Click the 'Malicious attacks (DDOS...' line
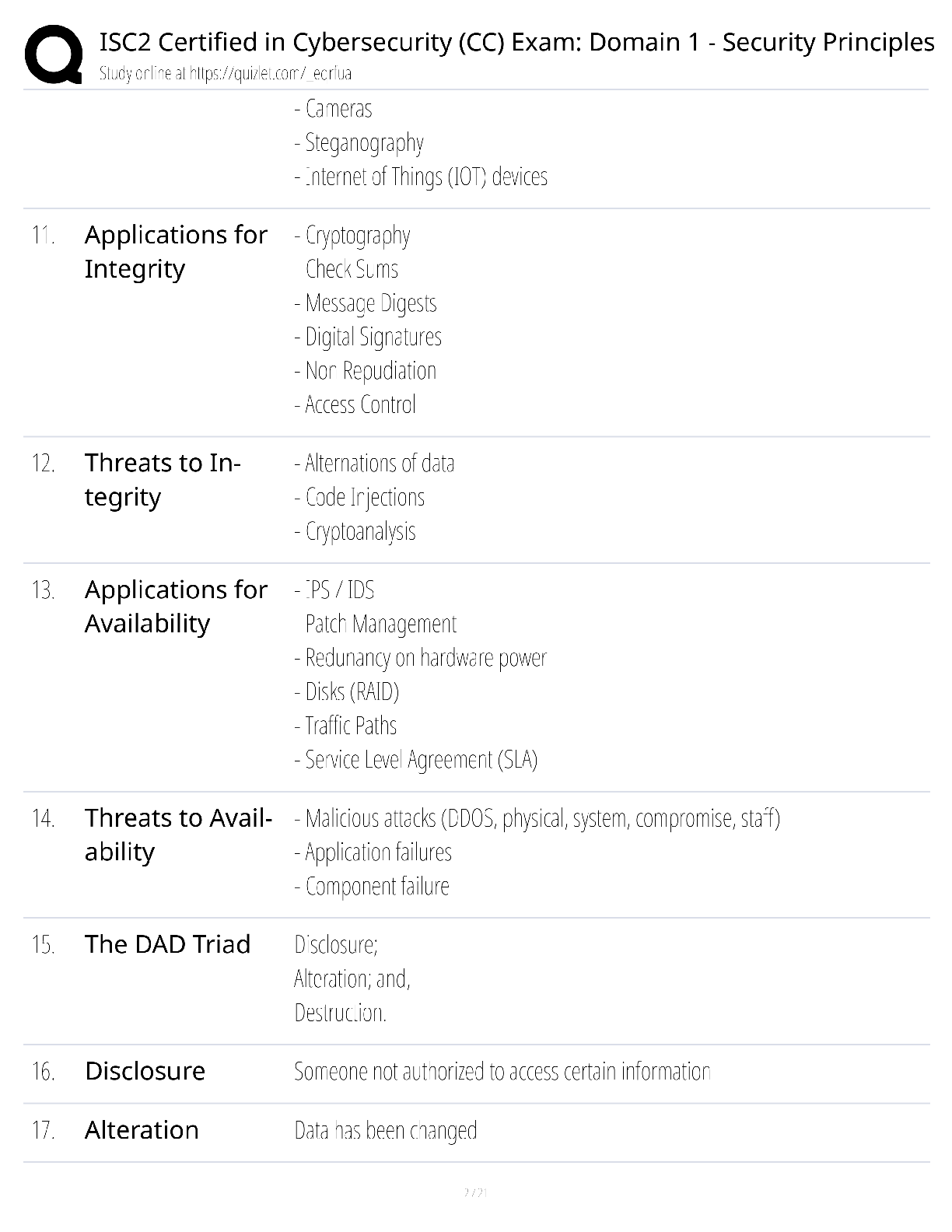Screen dimensions: 952x1232 coord(537,819)
